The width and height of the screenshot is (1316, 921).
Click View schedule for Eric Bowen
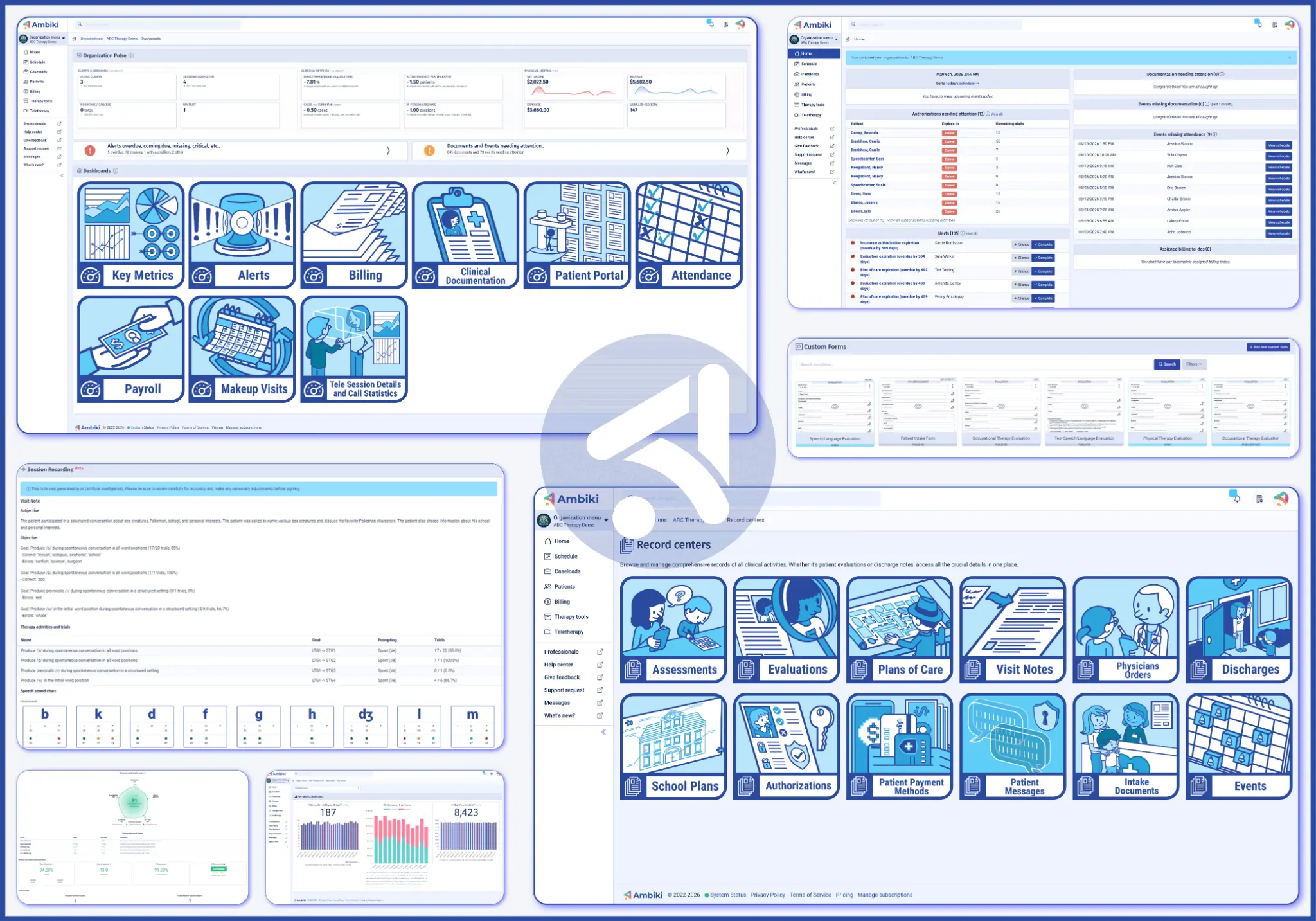point(1279,190)
